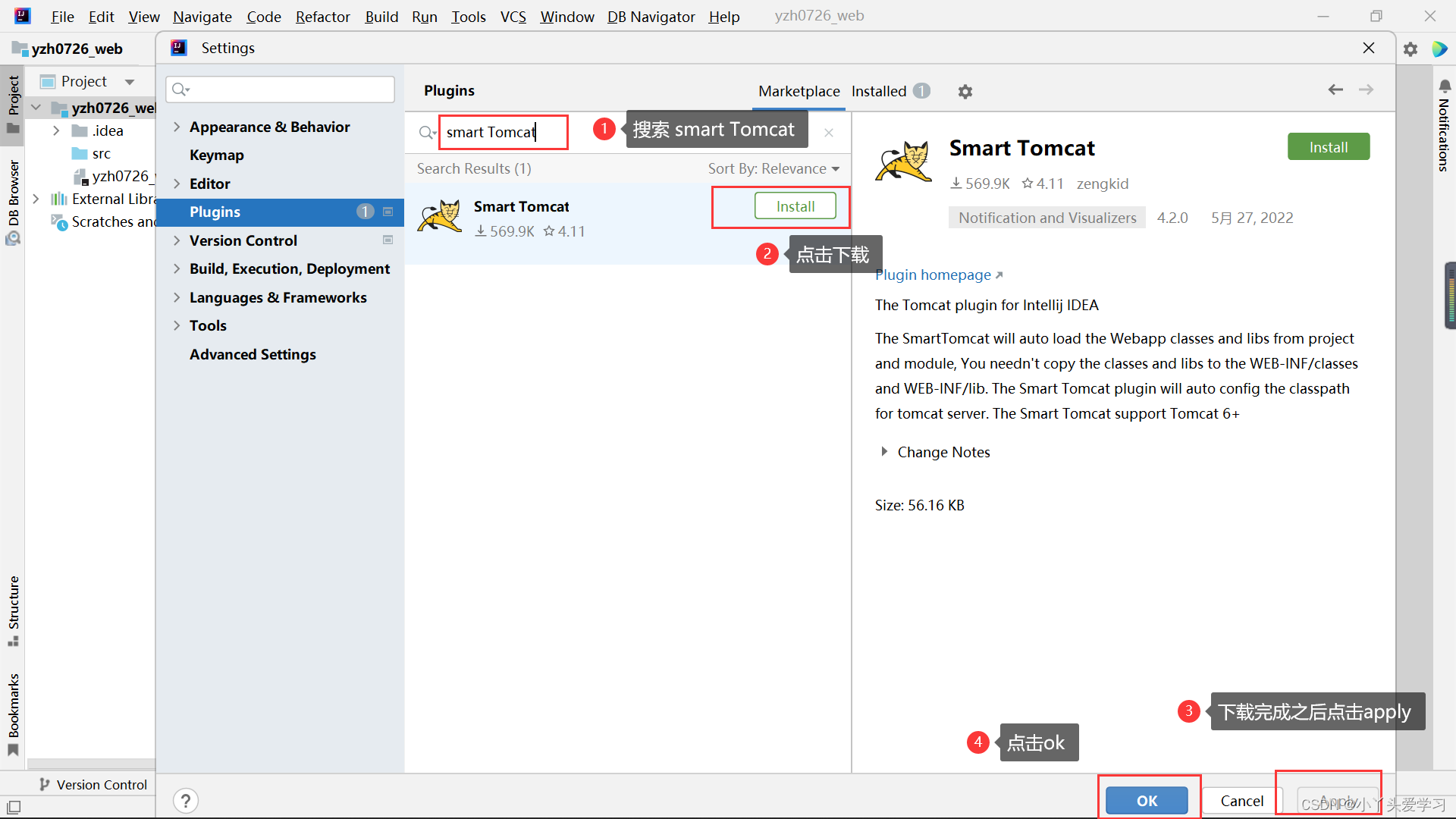Viewport: 1456px width, 819px height.
Task: Switch to the Marketplace tab
Action: (x=799, y=91)
